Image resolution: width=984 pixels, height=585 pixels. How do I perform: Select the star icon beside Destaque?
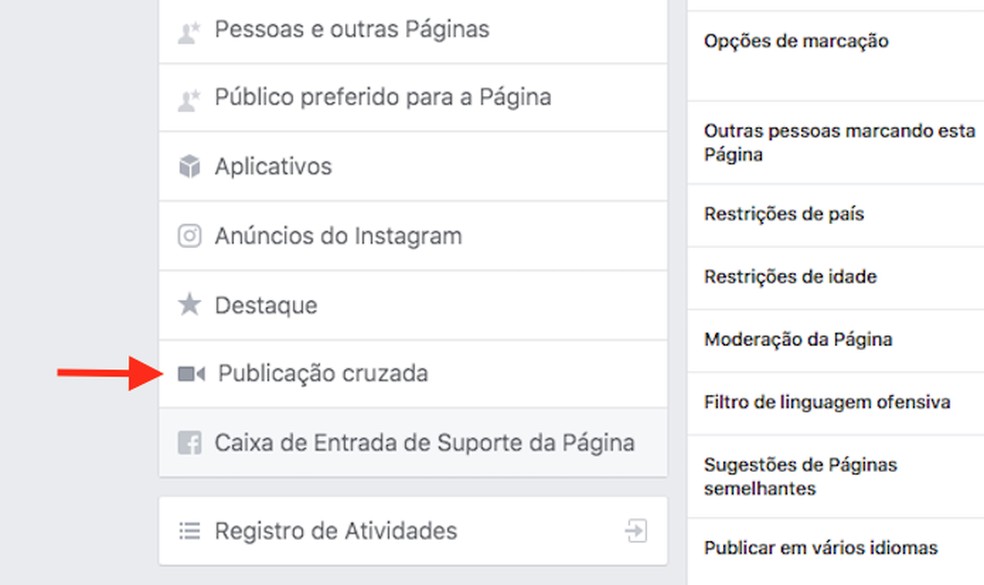pyautogui.click(x=192, y=305)
